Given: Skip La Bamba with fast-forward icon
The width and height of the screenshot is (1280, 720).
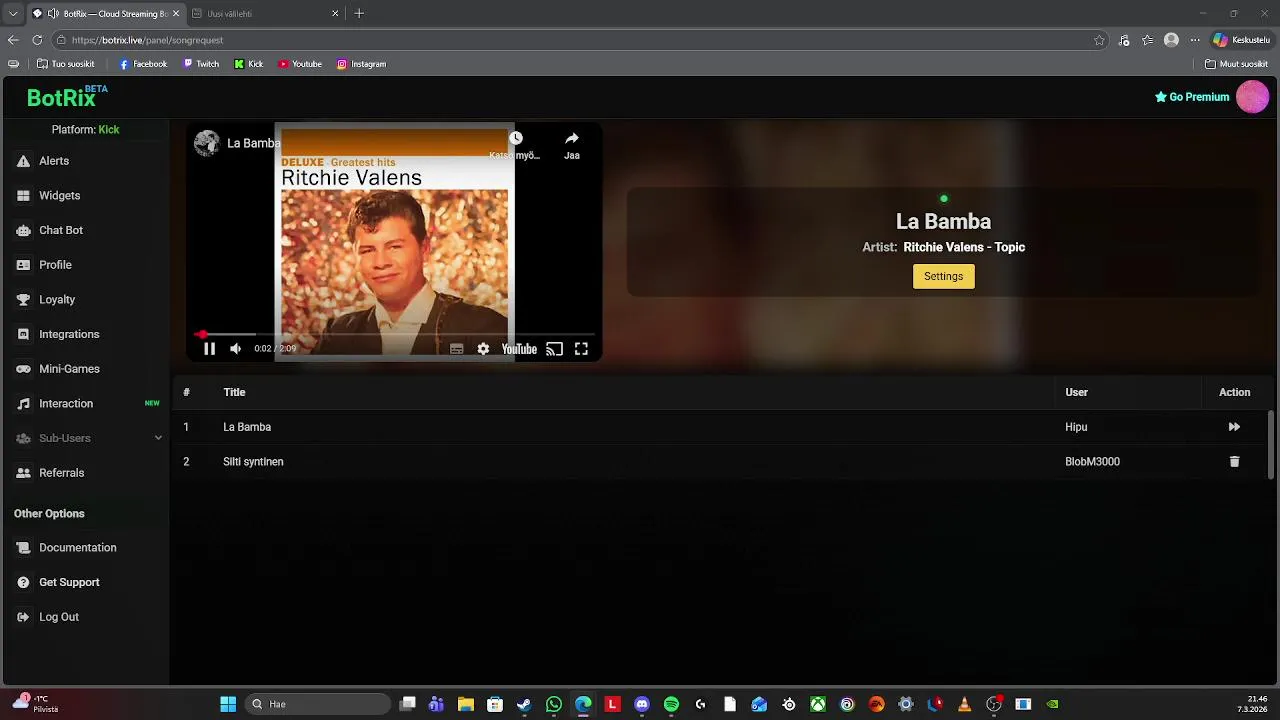Looking at the screenshot, I should click(1234, 427).
